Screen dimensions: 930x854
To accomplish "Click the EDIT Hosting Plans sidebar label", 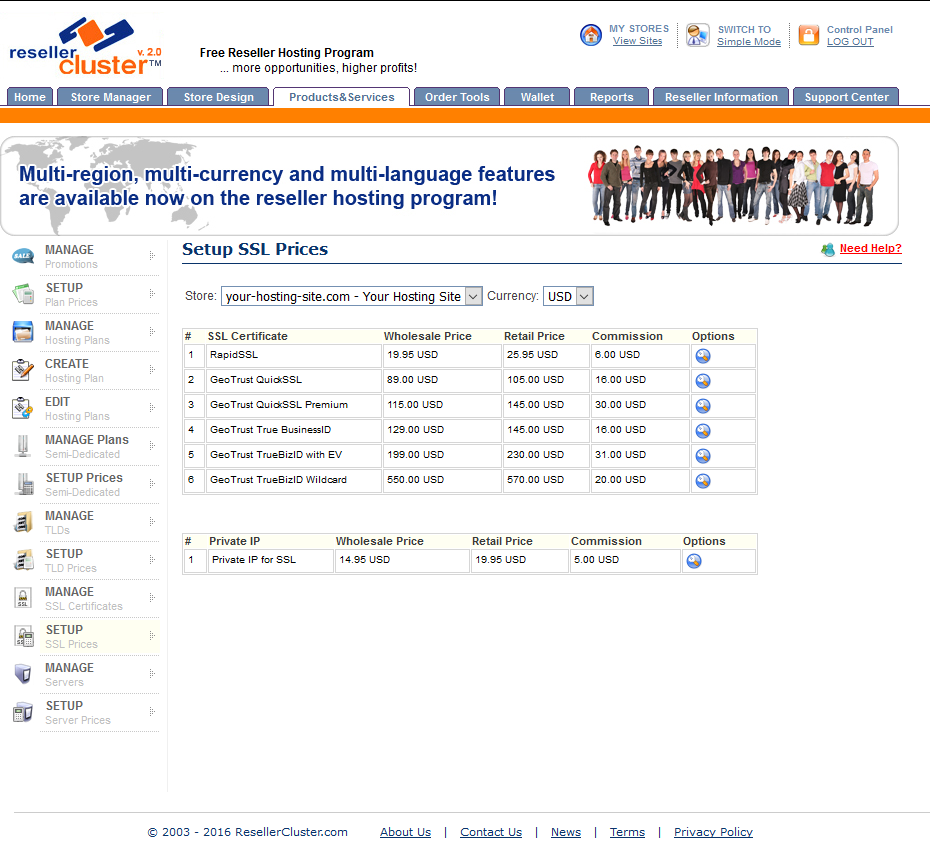I will [77, 409].
